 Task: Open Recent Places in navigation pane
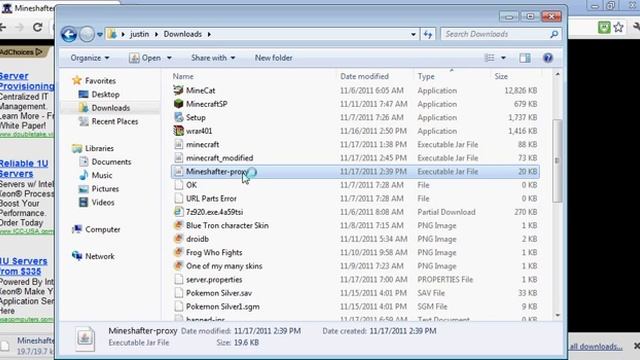click(x=114, y=121)
